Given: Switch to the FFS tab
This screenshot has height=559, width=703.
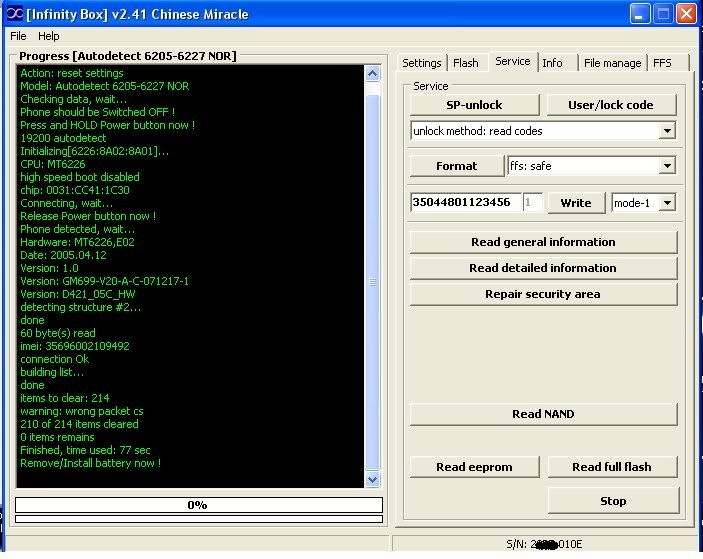Looking at the screenshot, I should pyautogui.click(x=662, y=63).
